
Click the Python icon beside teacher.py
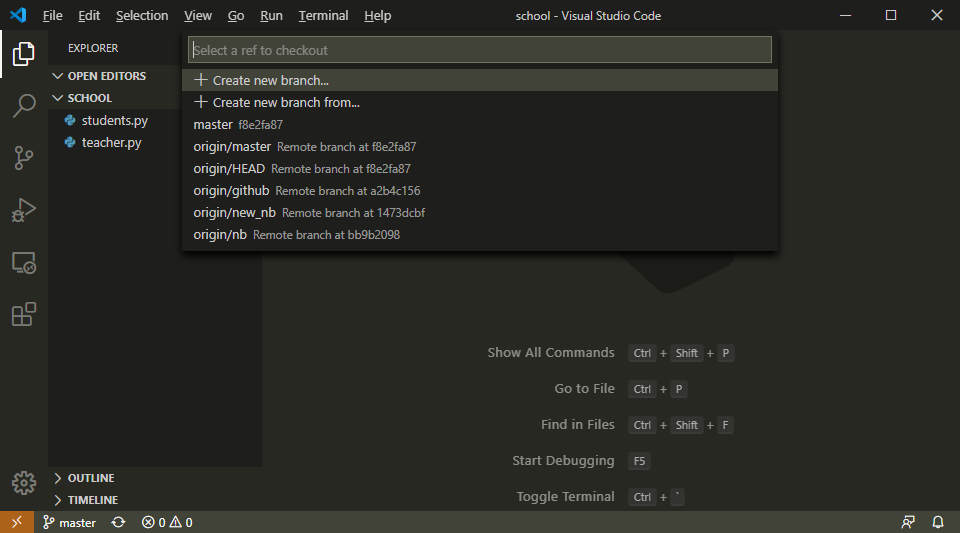(x=70, y=143)
